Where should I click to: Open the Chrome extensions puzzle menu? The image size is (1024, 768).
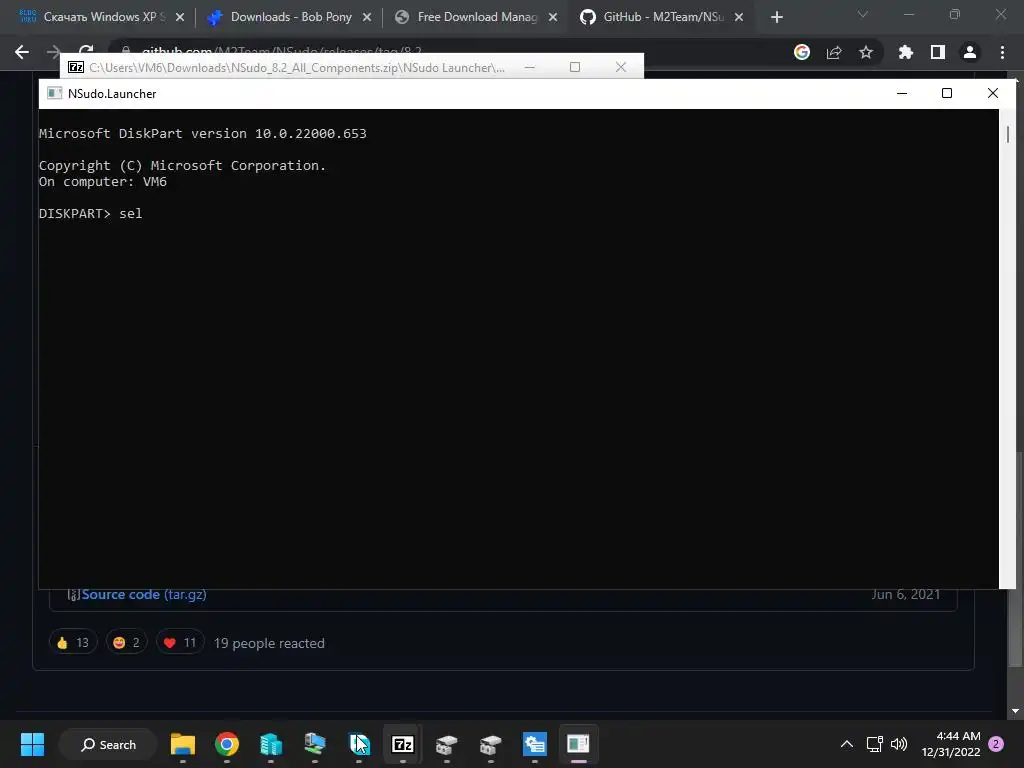[x=906, y=52]
